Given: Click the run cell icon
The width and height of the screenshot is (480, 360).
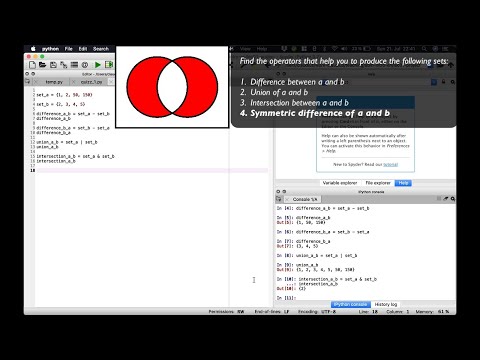Looking at the screenshot, I should [109, 65].
